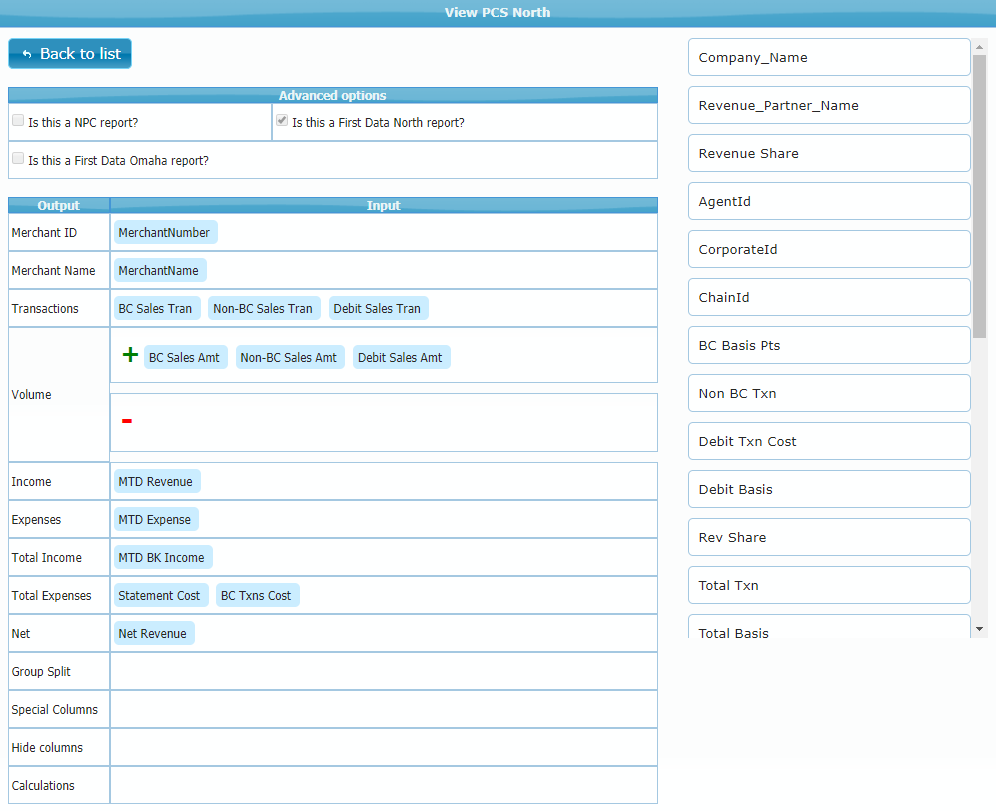Select the Revenue_Partner_Name field item
The height and width of the screenshot is (811, 996).
point(828,106)
